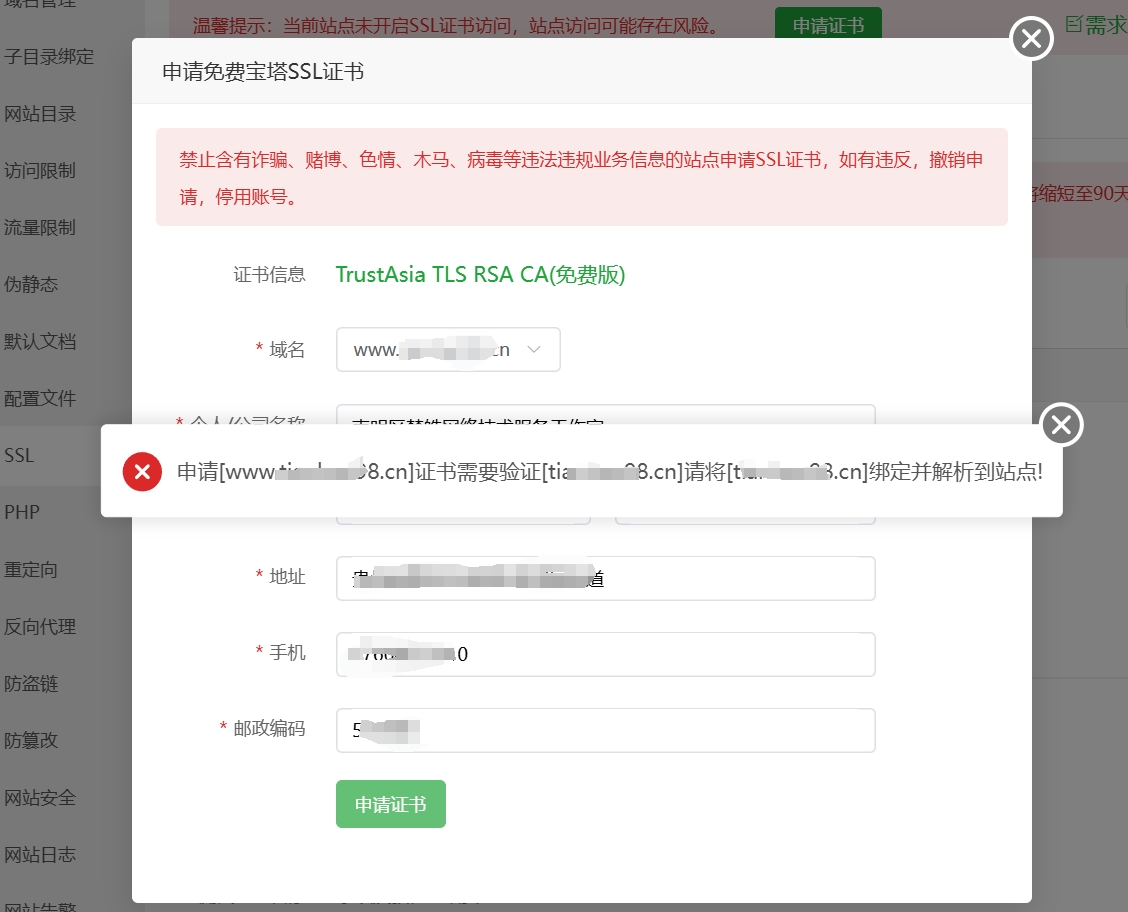Click the 个人/公司名称 input field

(x=605, y=415)
